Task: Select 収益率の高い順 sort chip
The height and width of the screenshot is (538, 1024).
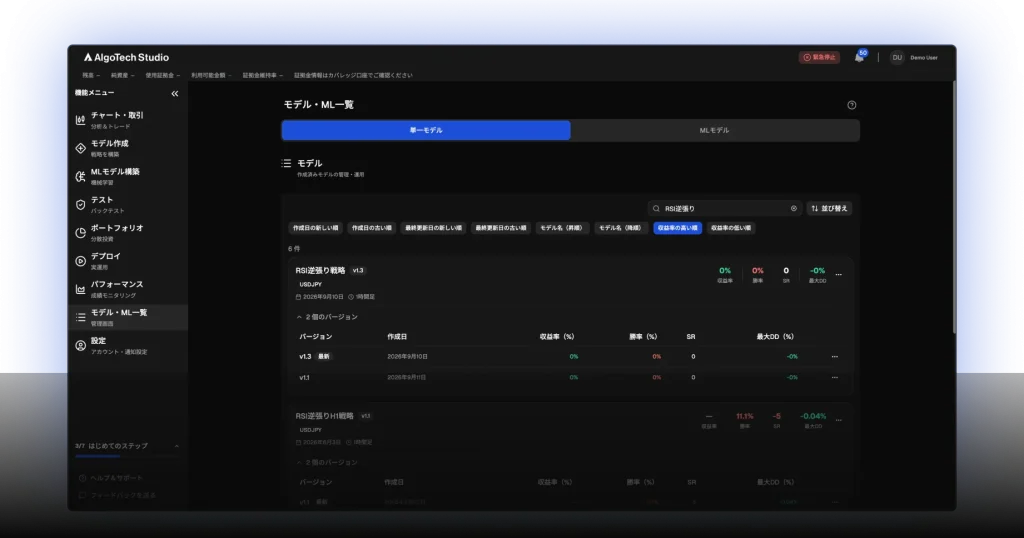Action: [677, 228]
